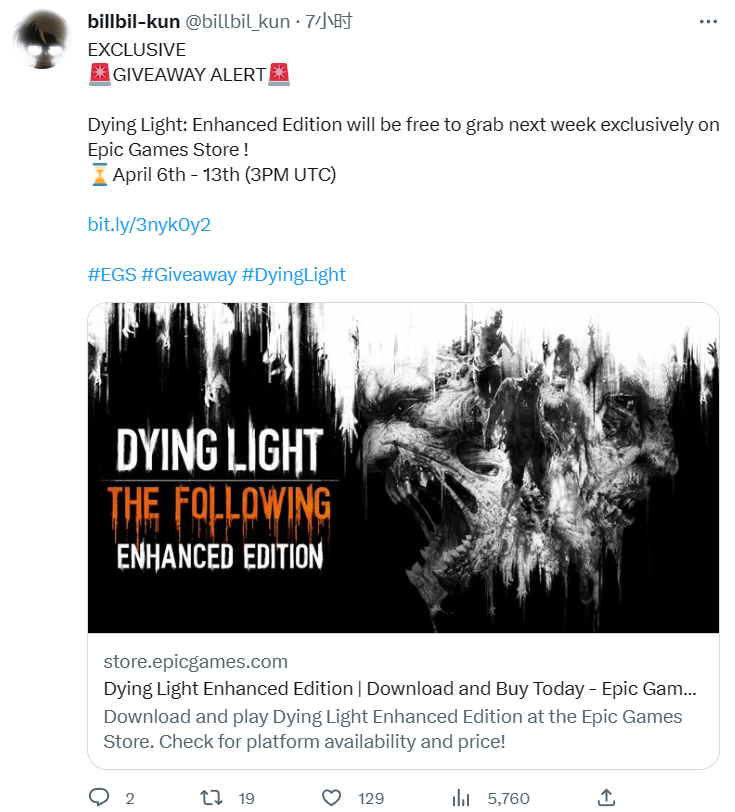Open the three-dot more options menu
The height and width of the screenshot is (812, 735).
708,21
